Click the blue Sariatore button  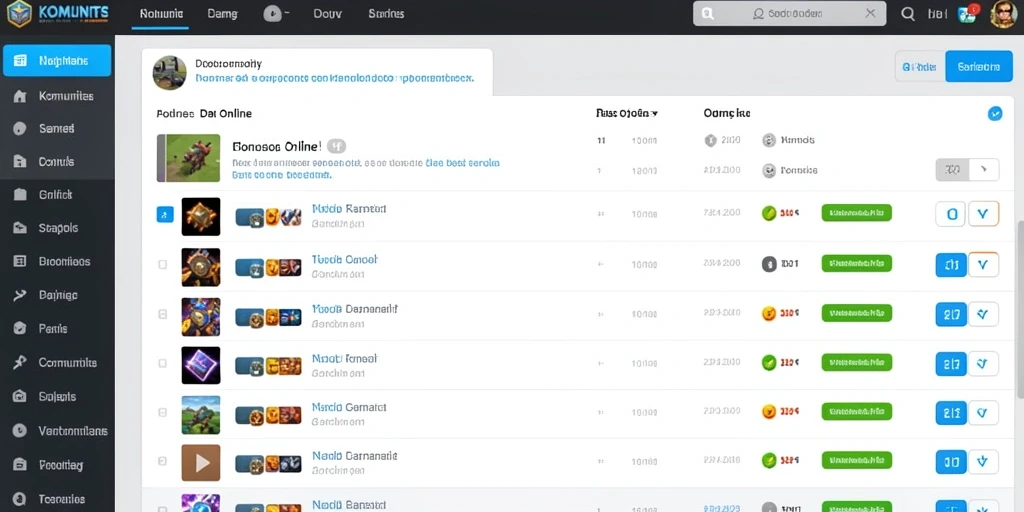[x=979, y=67]
